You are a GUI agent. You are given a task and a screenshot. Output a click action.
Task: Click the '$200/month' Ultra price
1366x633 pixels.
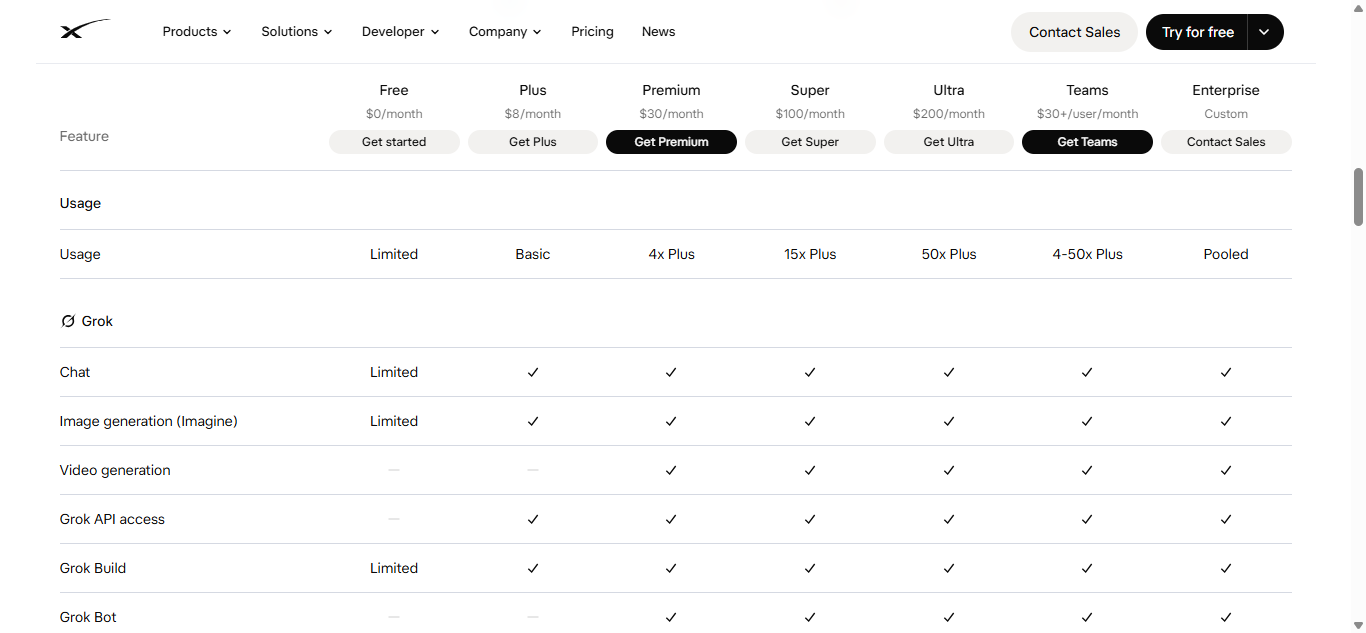coord(949,114)
